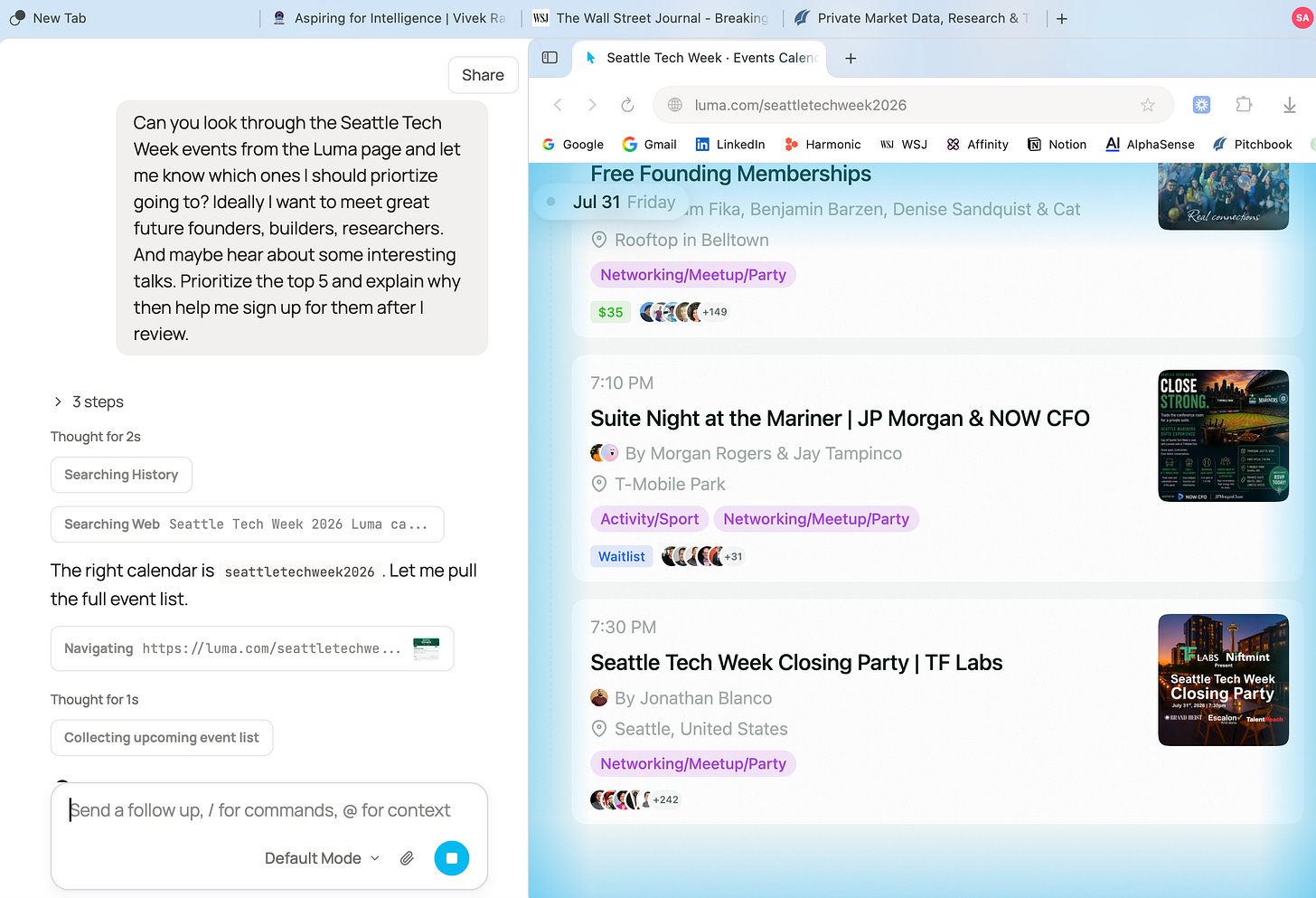Screen dimensions: 1316x898
Task: Open the extensions puzzle icon
Action: pyautogui.click(x=1244, y=105)
